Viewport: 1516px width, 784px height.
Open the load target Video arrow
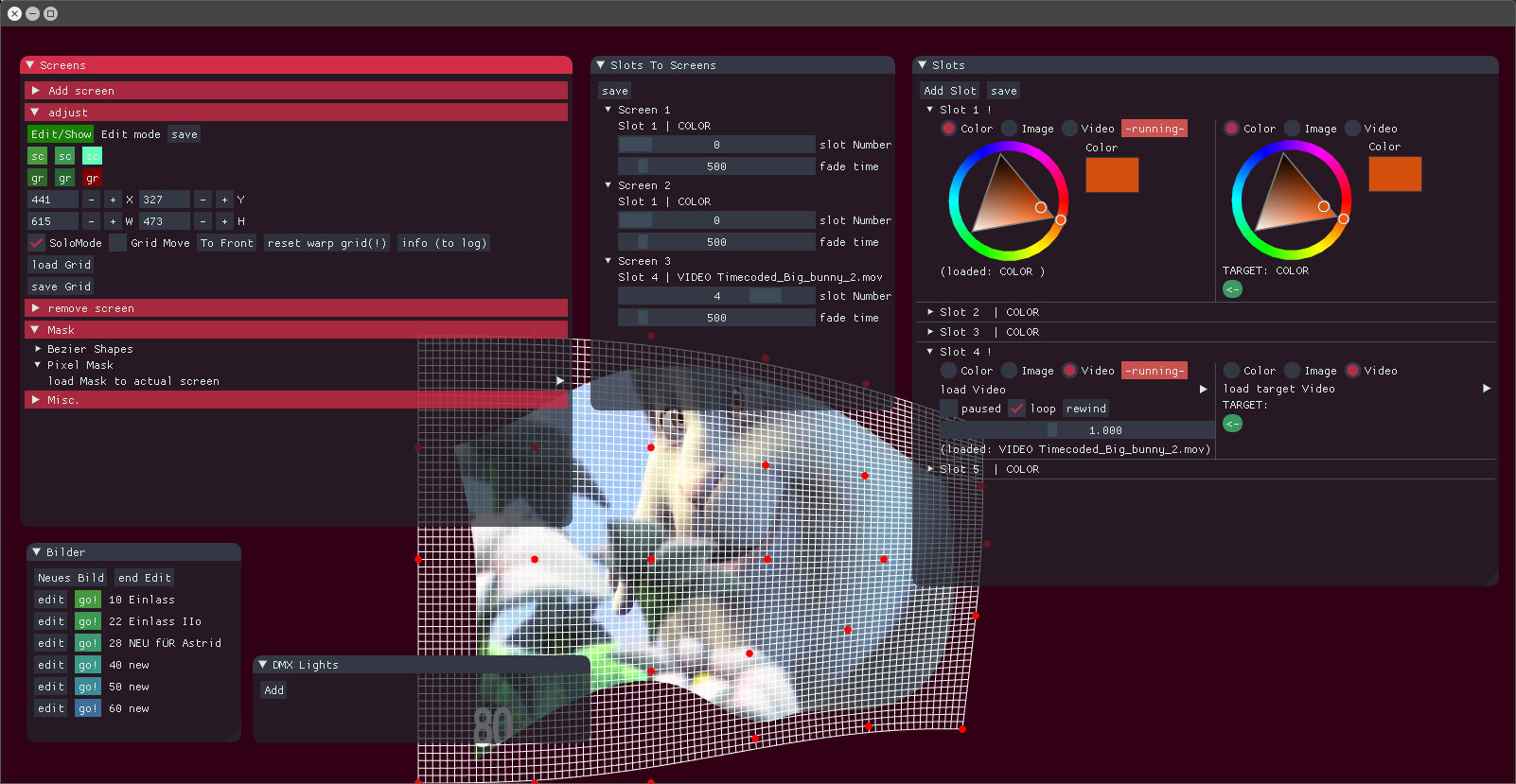pos(1486,389)
